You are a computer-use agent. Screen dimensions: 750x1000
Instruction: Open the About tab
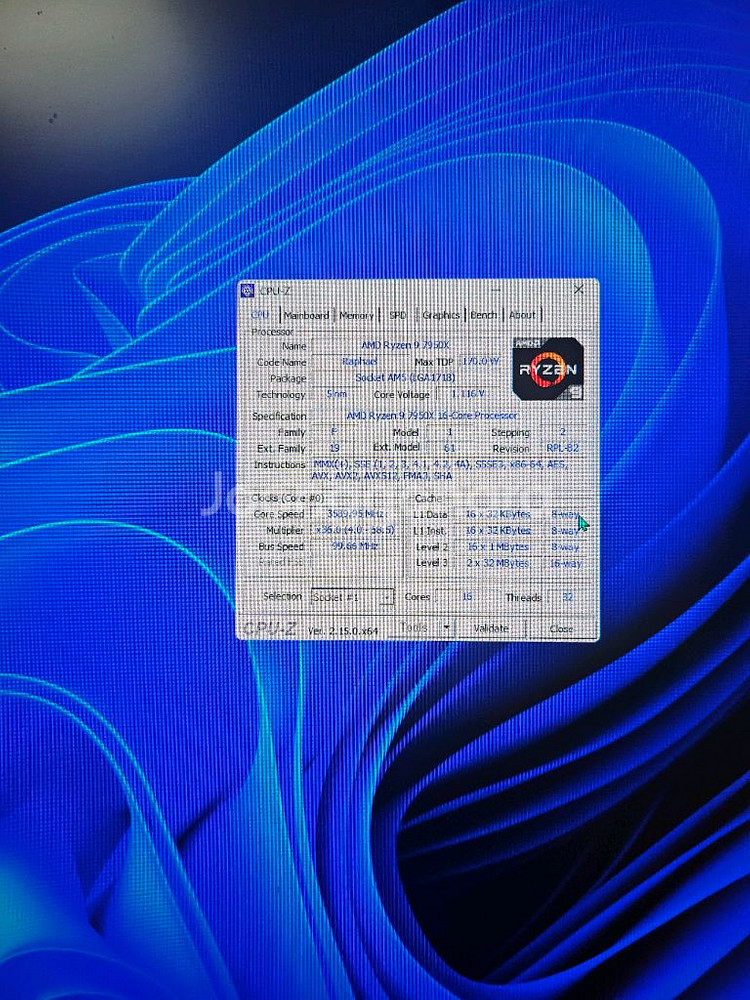pos(522,315)
